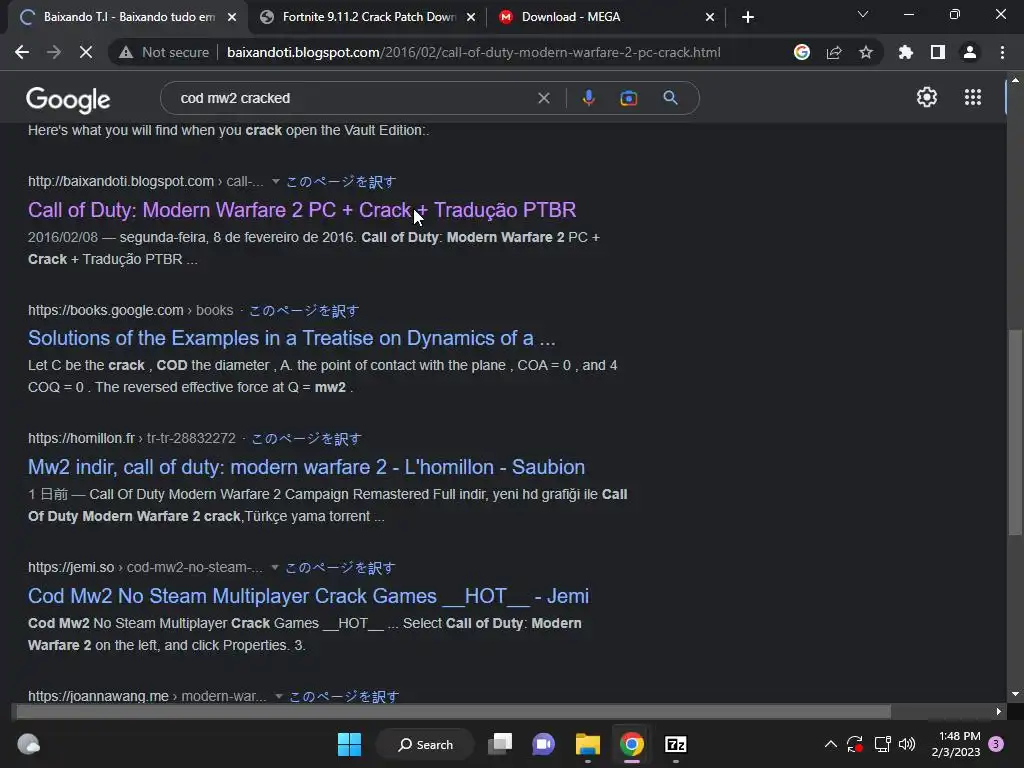The image size is (1024, 768).
Task: Click the books.google.com URL breadcrumb
Action: pos(131,310)
